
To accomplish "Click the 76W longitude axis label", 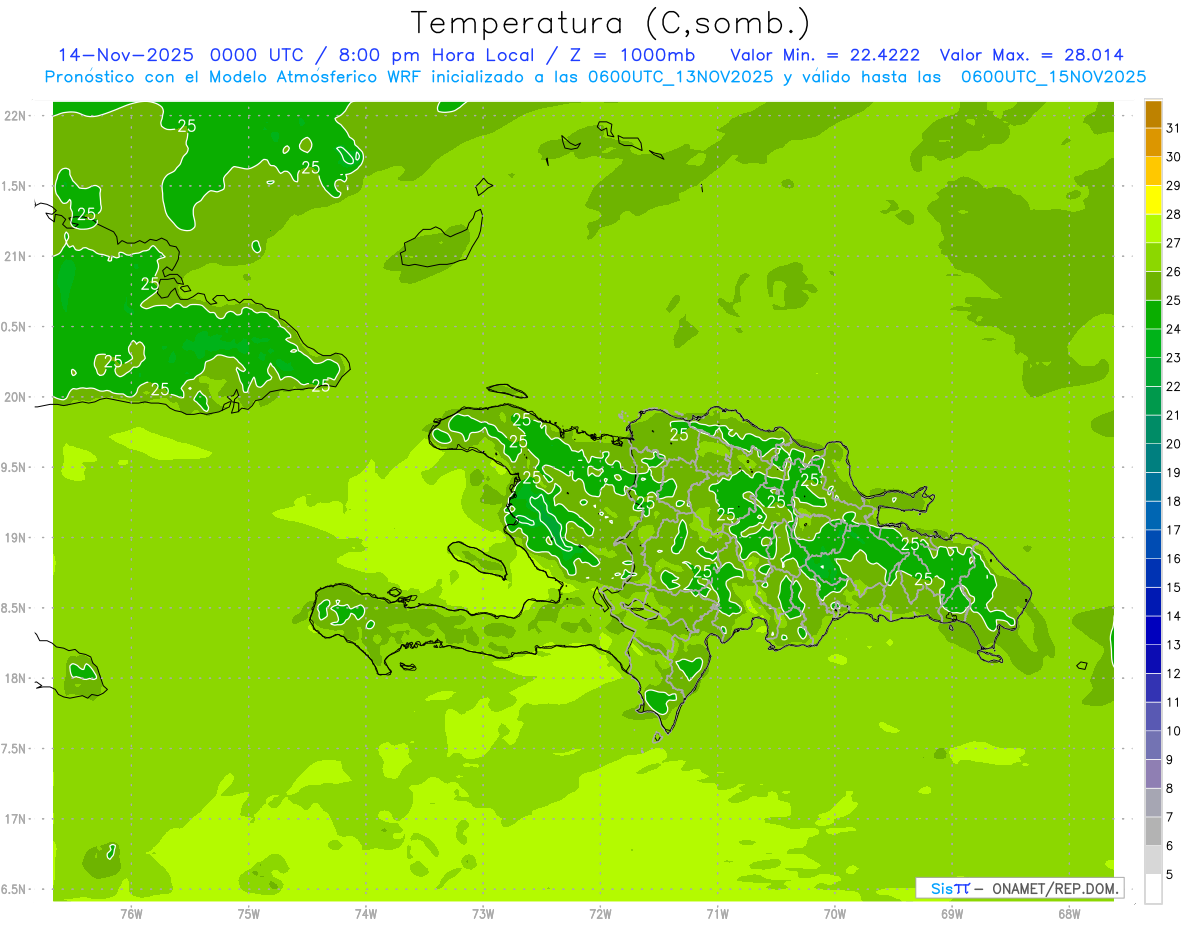I will tap(131, 914).
